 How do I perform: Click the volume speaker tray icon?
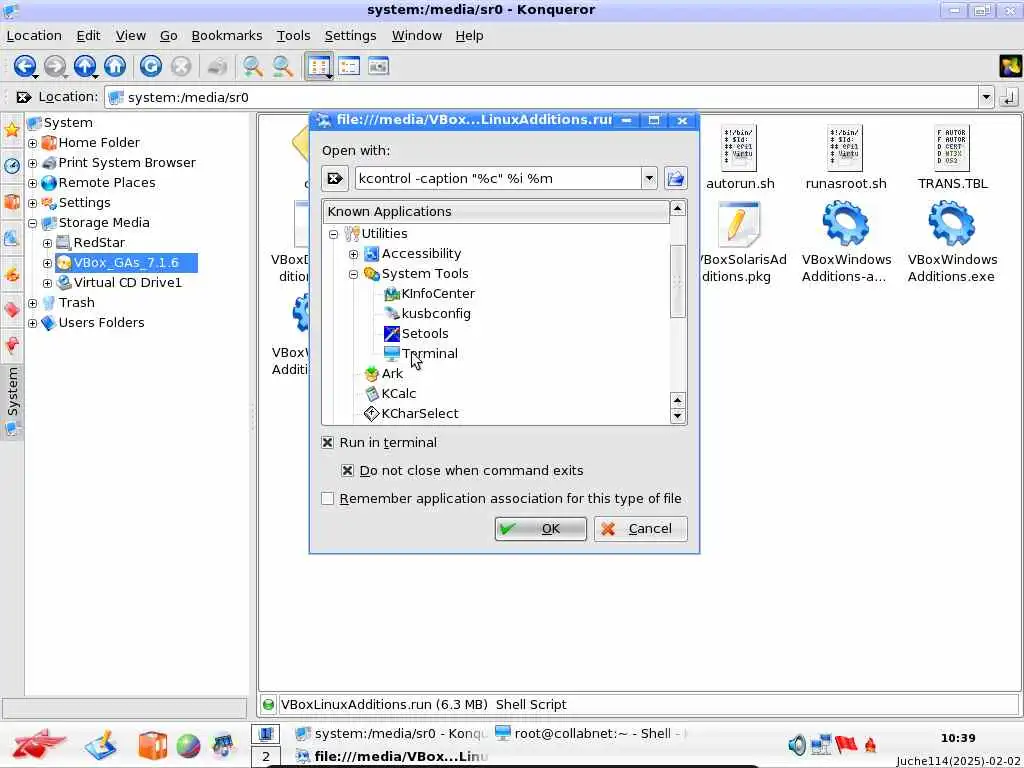coord(796,744)
